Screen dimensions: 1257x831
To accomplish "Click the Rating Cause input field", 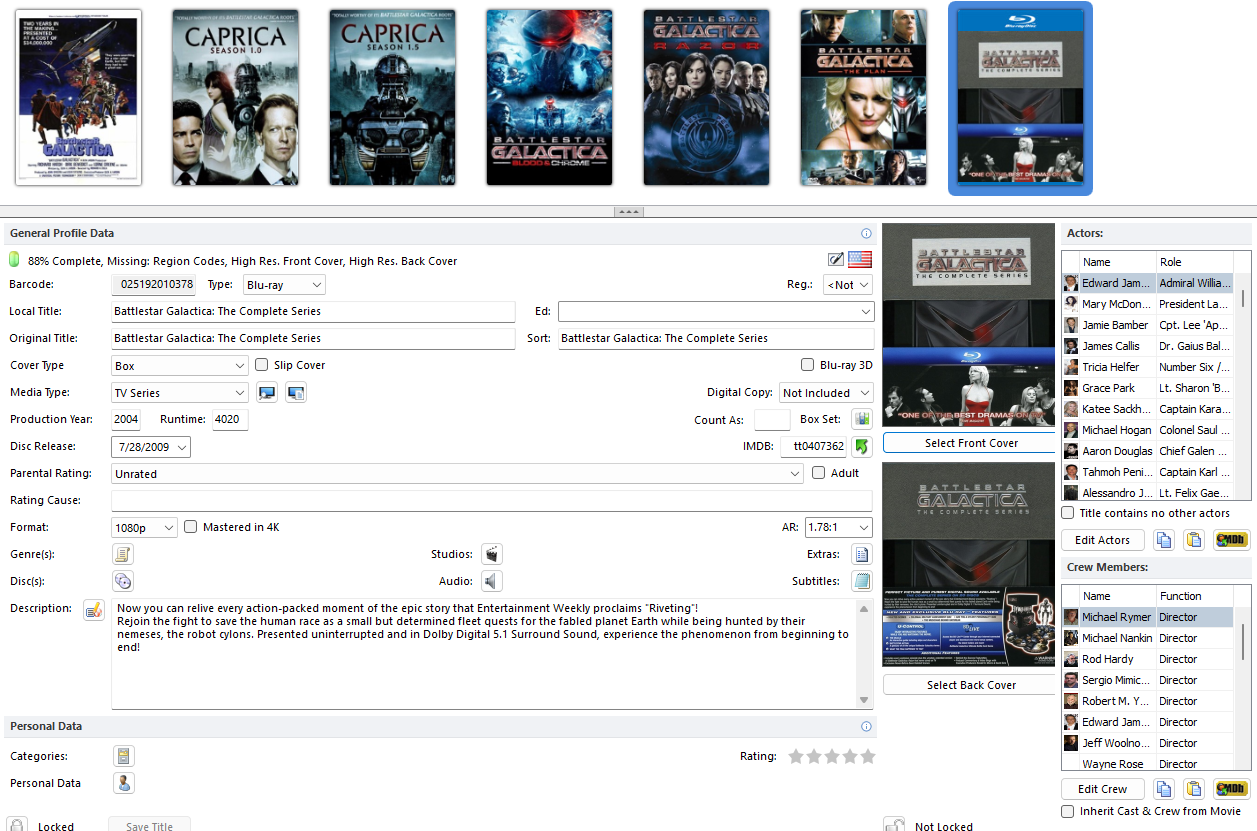I will pyautogui.click(x=492, y=500).
